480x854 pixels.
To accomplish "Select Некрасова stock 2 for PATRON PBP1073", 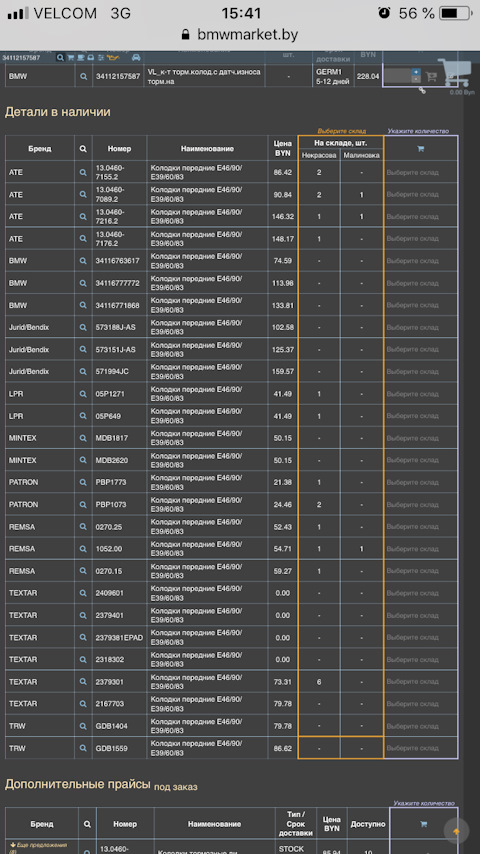I will (319, 505).
